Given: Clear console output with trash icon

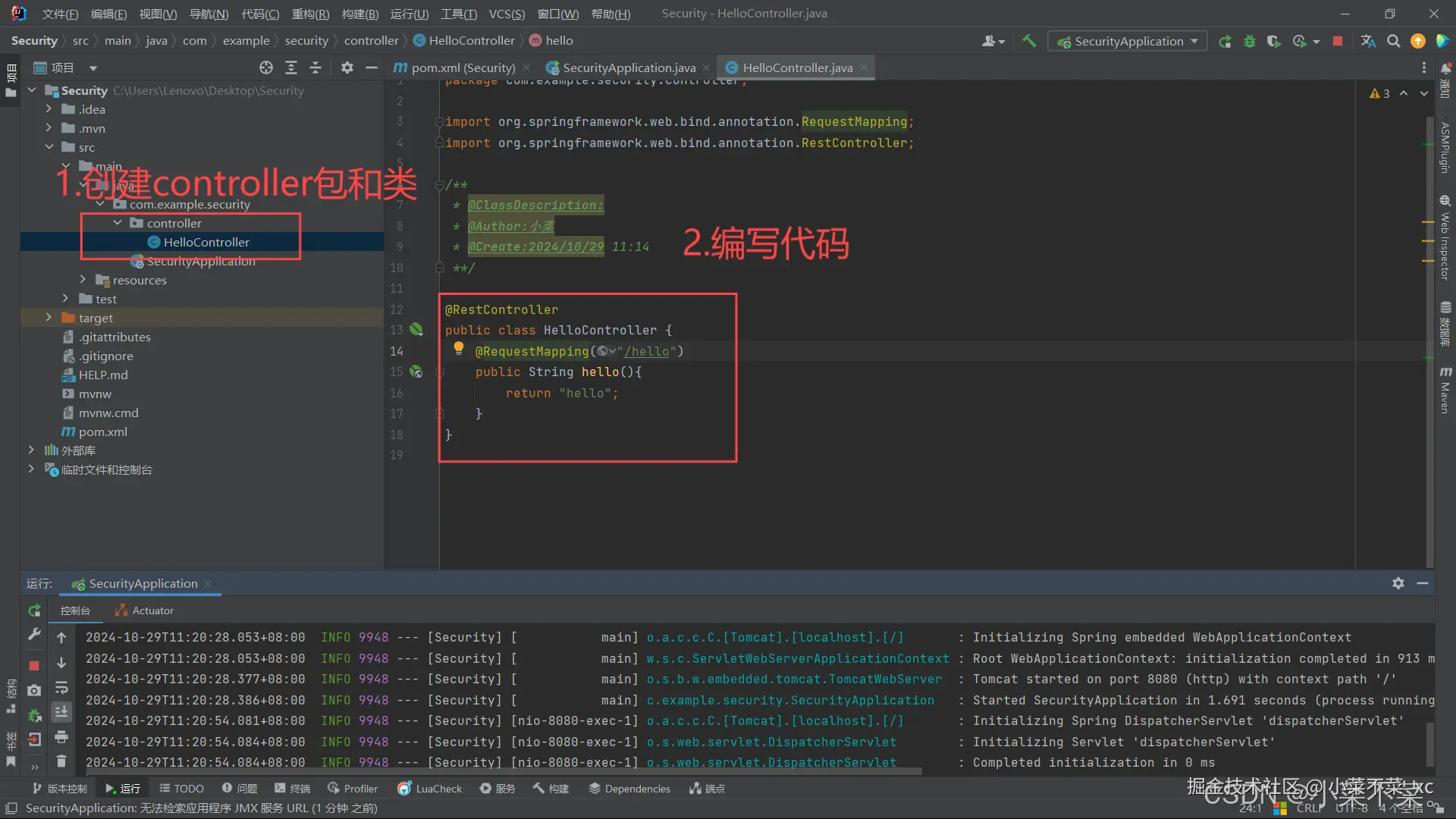Looking at the screenshot, I should [61, 761].
